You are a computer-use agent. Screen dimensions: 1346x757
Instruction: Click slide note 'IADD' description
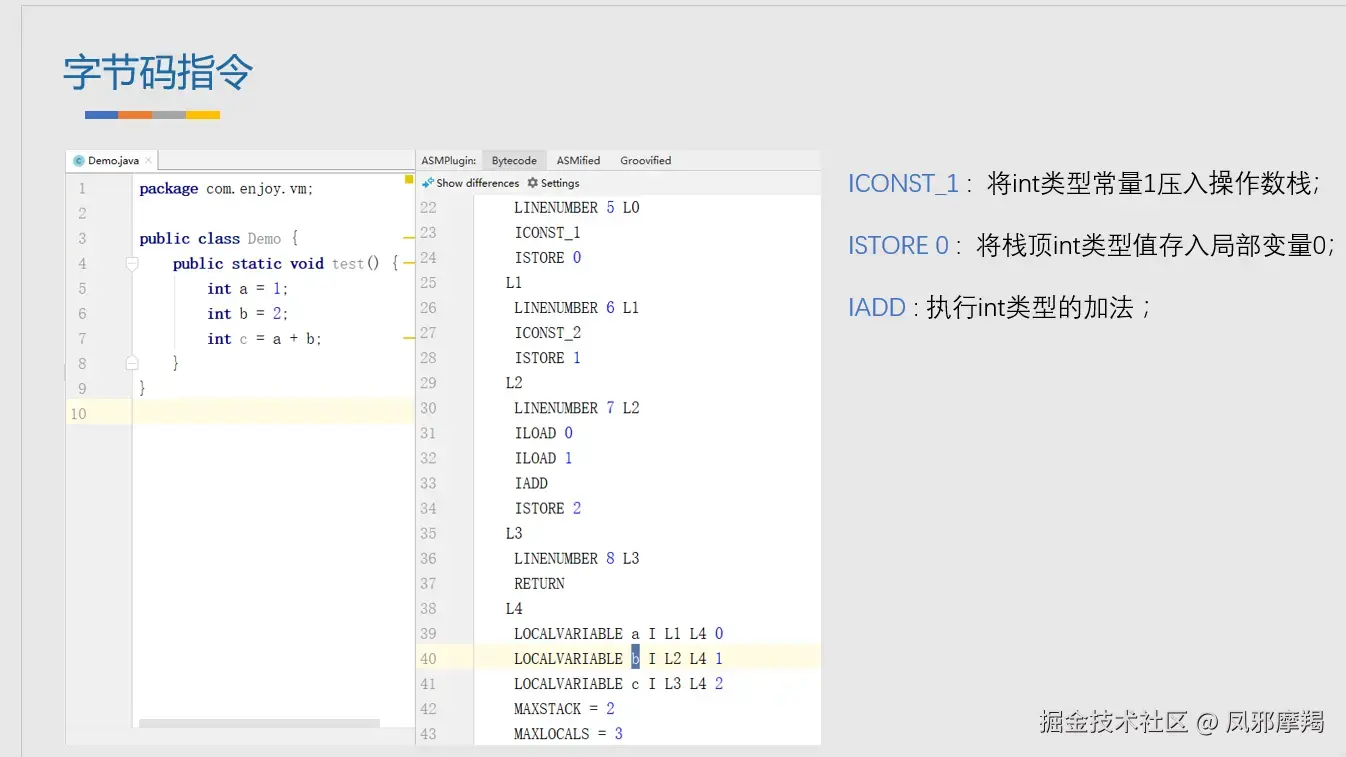1000,307
